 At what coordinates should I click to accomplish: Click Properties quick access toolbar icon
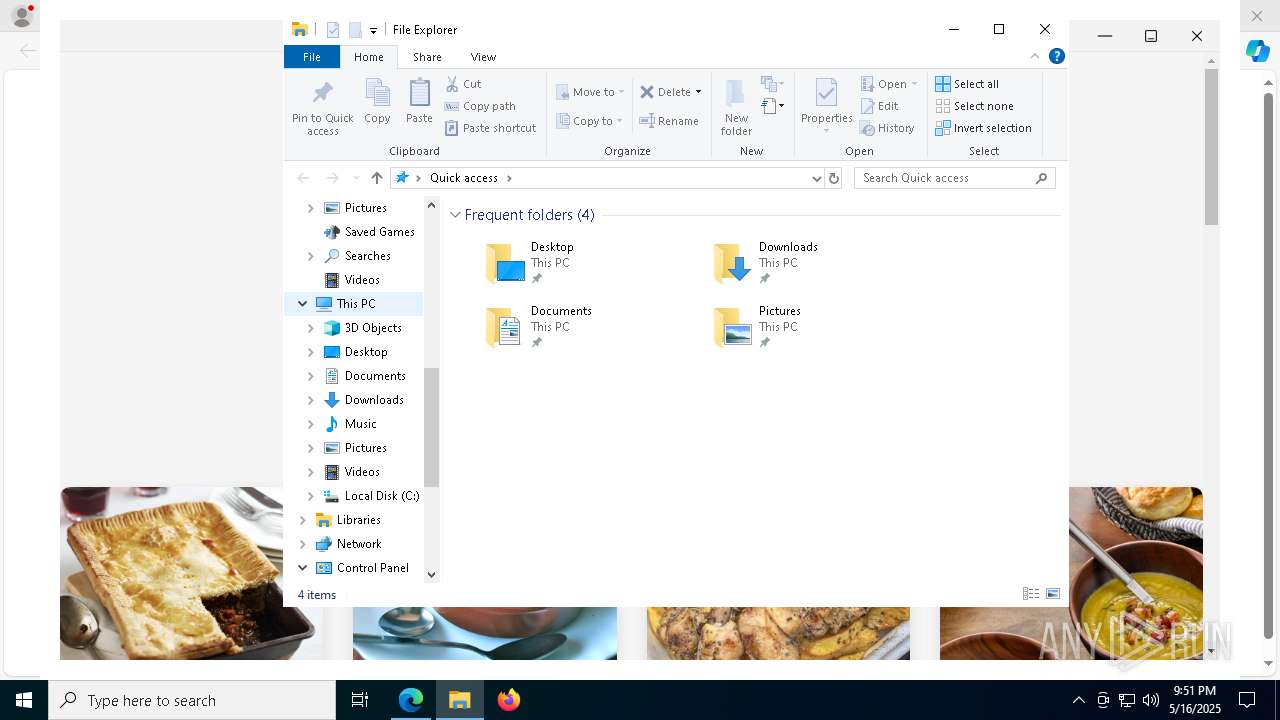coord(333,30)
